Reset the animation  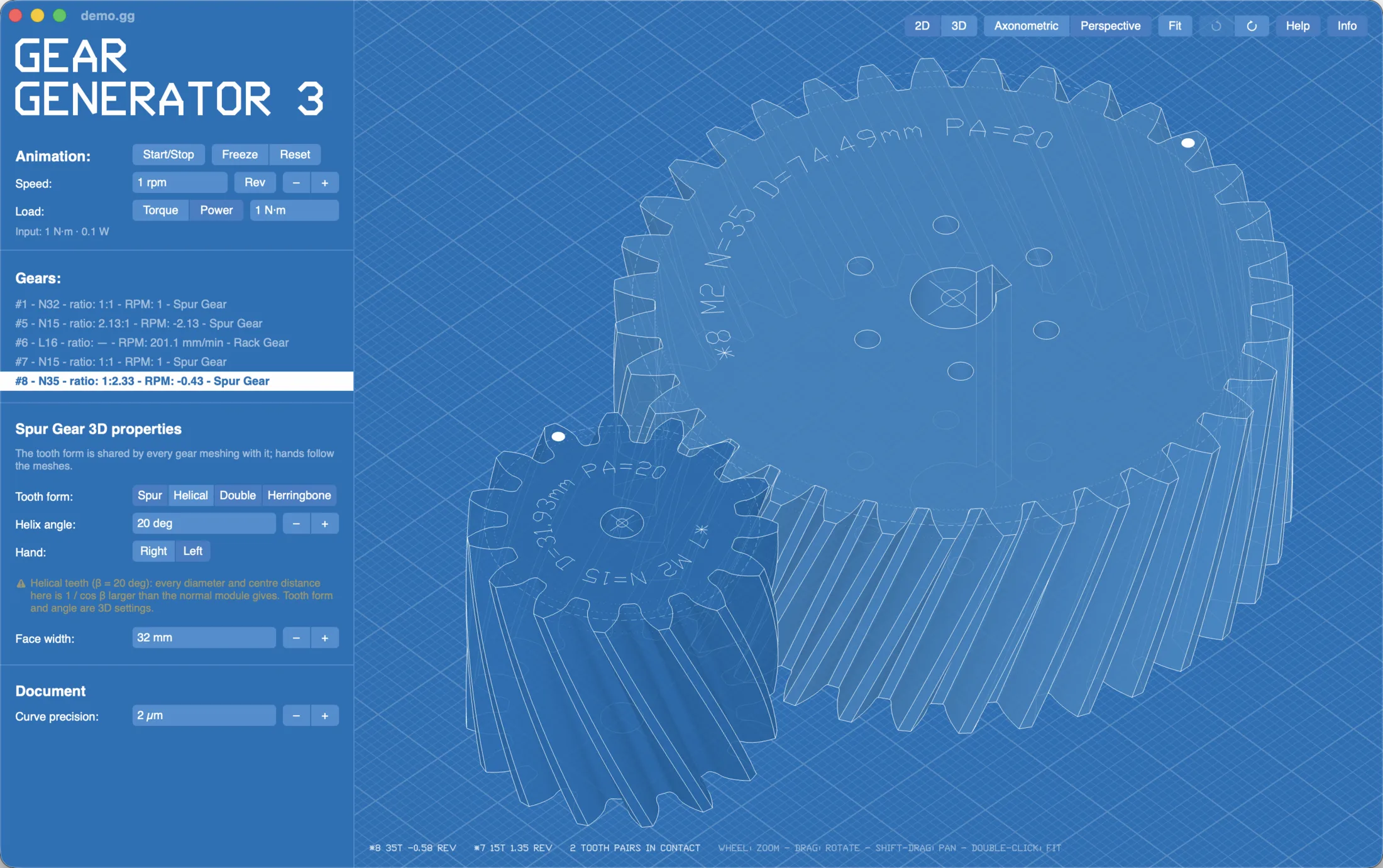point(295,155)
